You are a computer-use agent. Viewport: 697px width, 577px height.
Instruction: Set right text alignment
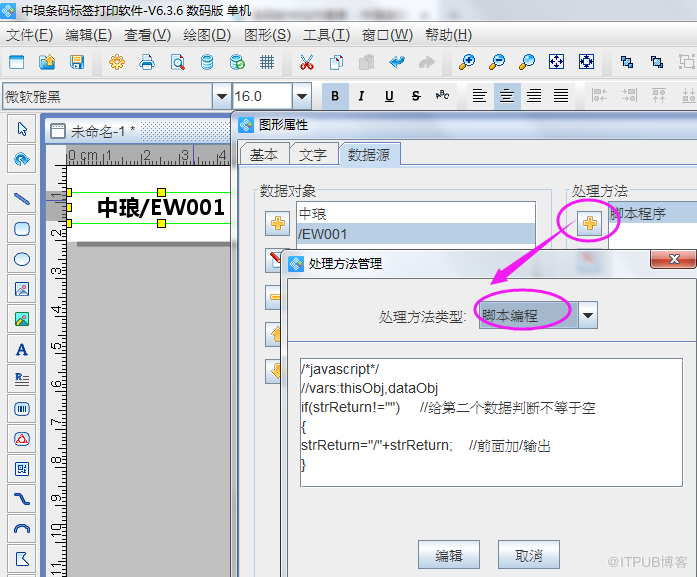(x=534, y=96)
